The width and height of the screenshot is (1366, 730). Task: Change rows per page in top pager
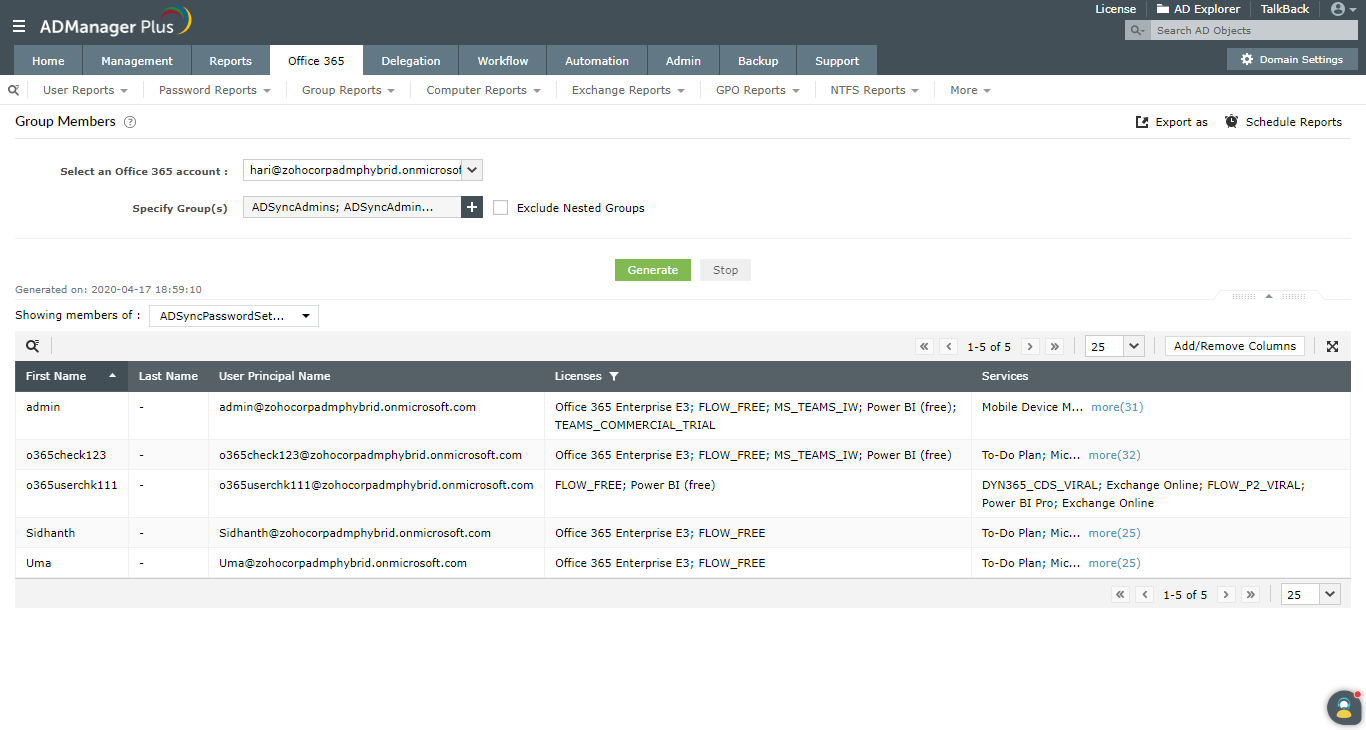(x=1114, y=346)
